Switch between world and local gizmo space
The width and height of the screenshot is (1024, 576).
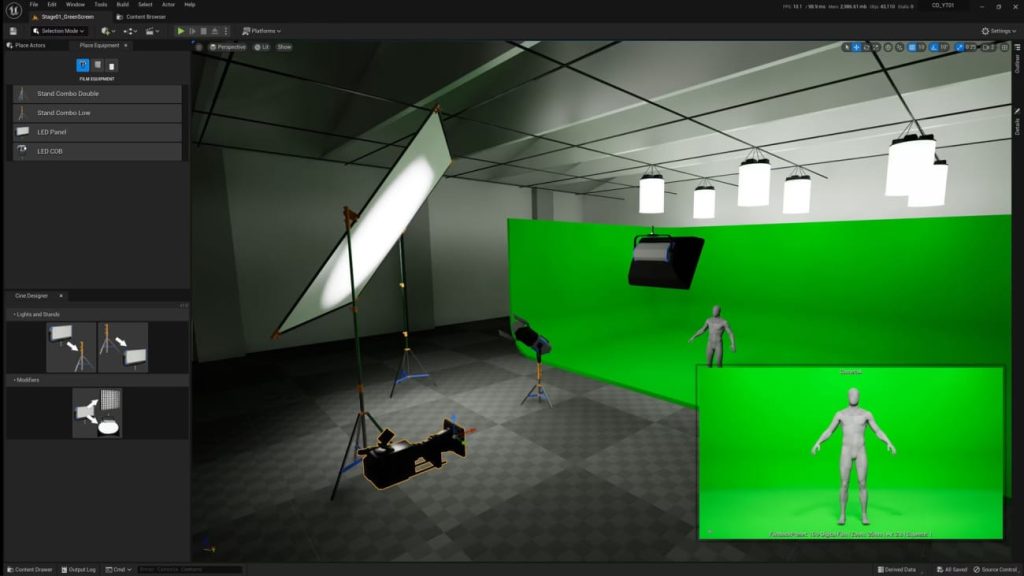click(887, 46)
